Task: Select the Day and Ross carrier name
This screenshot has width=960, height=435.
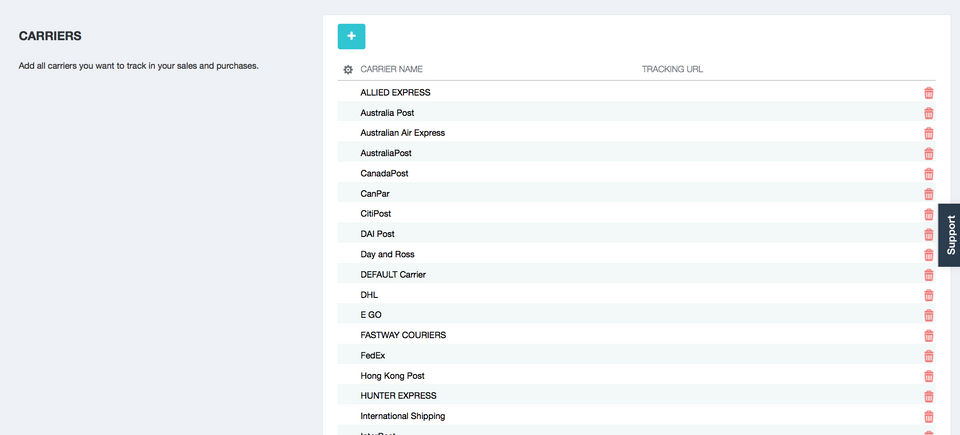Action: (388, 254)
